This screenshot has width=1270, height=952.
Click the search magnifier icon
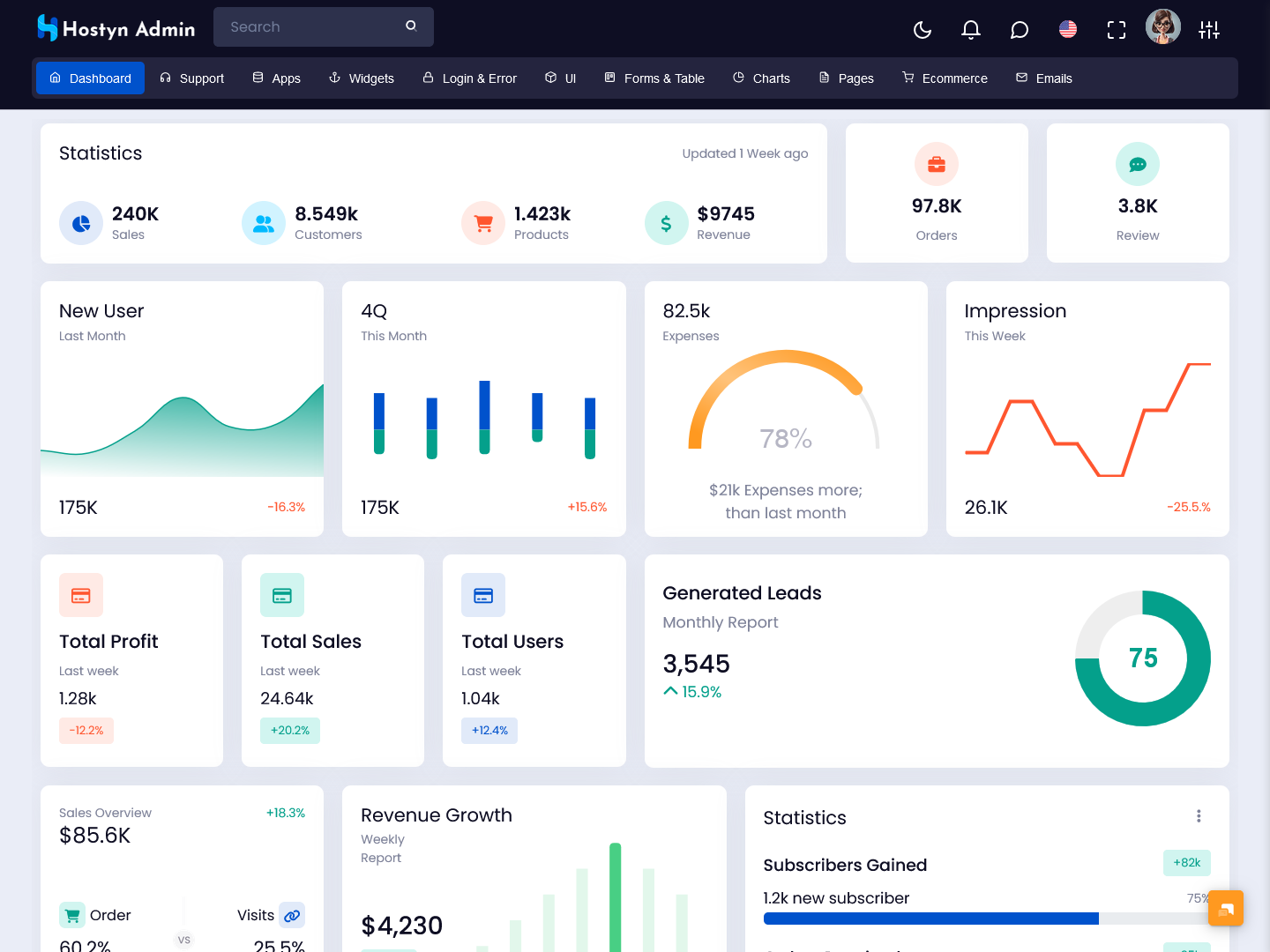click(411, 26)
